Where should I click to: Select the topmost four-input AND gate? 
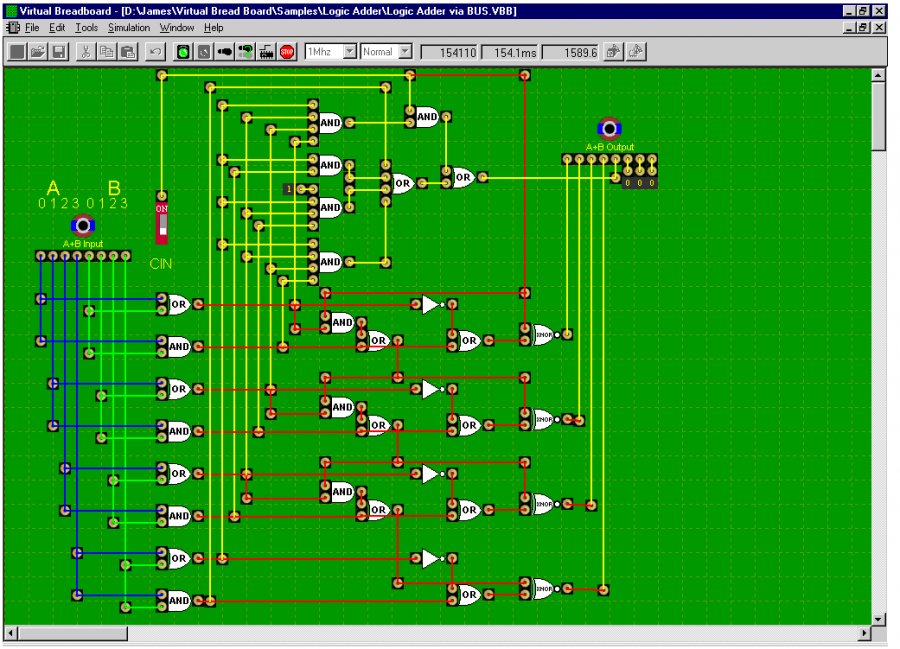click(x=330, y=122)
